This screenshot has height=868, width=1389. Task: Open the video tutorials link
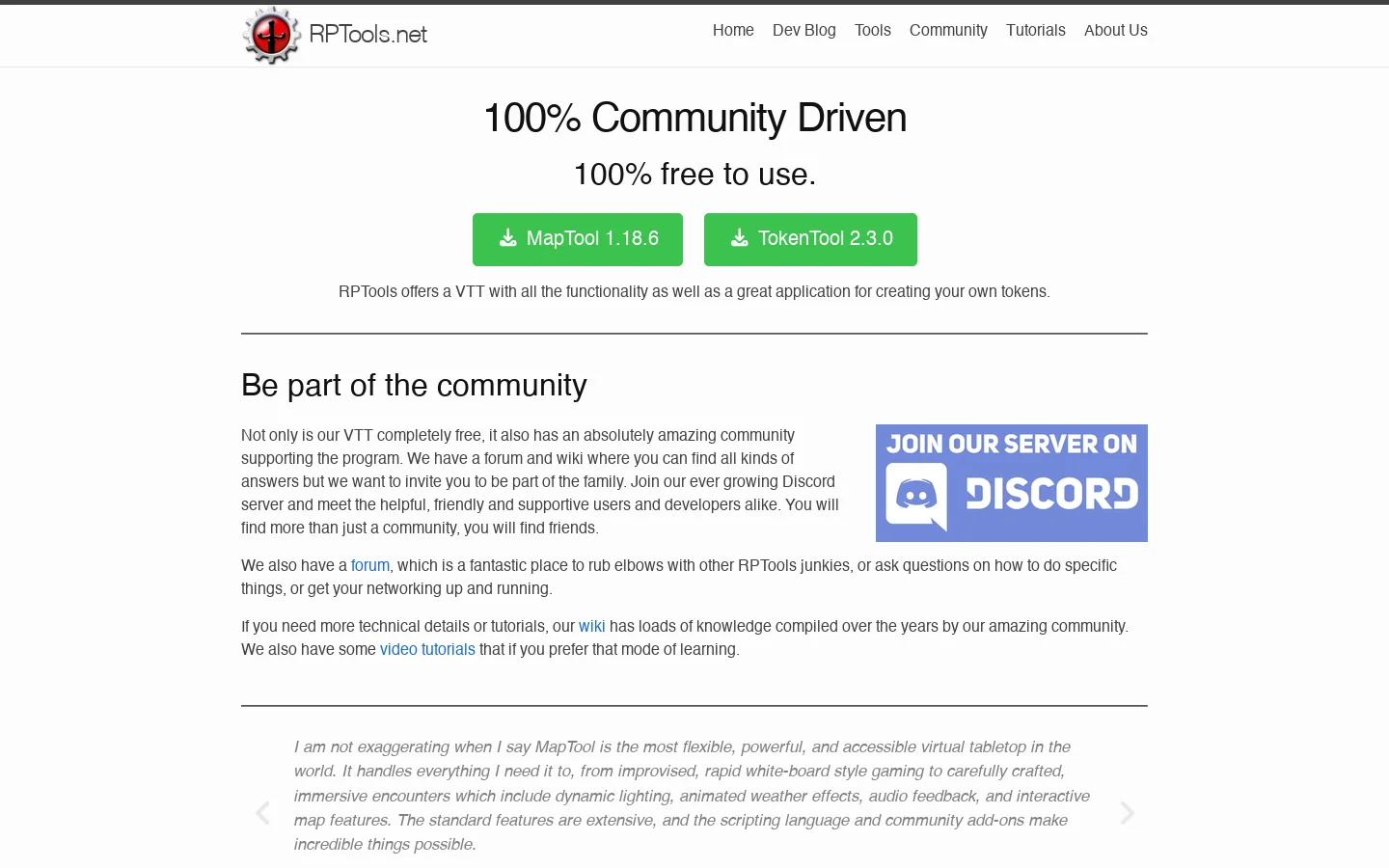pyautogui.click(x=427, y=649)
